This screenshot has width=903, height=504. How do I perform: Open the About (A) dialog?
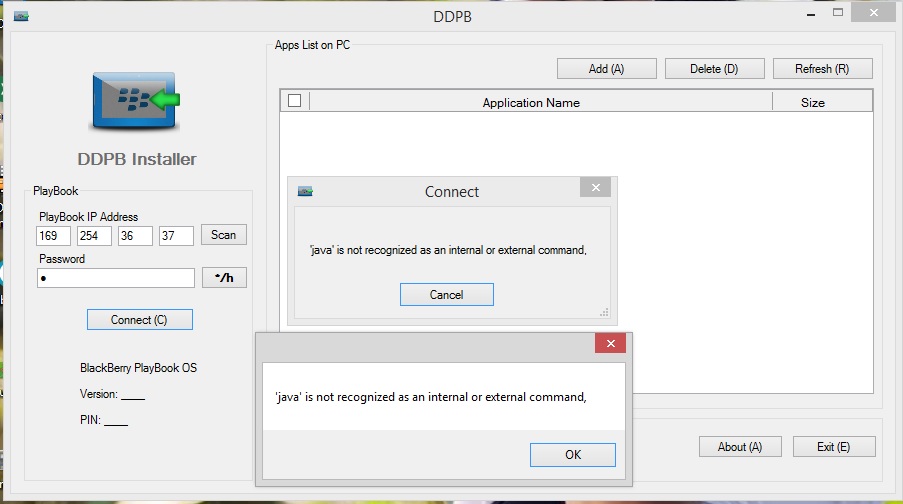[x=740, y=447]
